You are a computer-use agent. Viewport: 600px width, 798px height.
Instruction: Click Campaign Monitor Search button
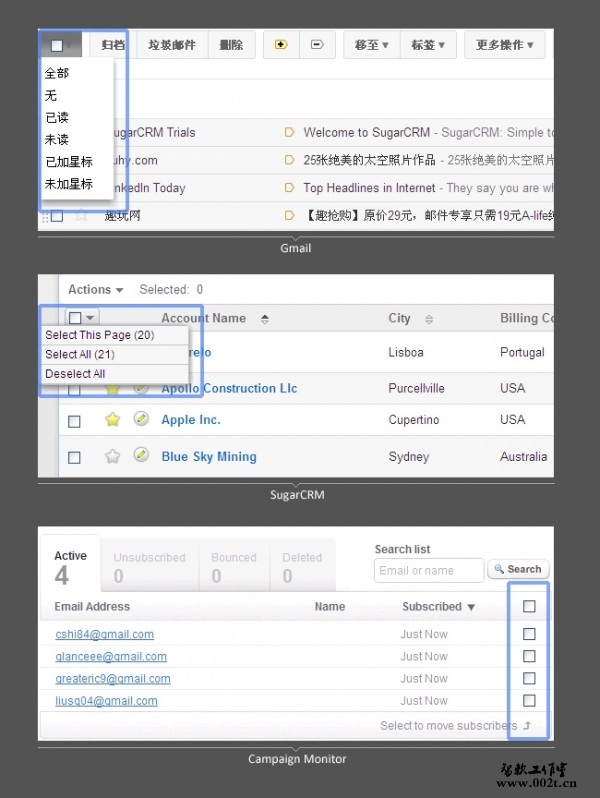coord(518,569)
